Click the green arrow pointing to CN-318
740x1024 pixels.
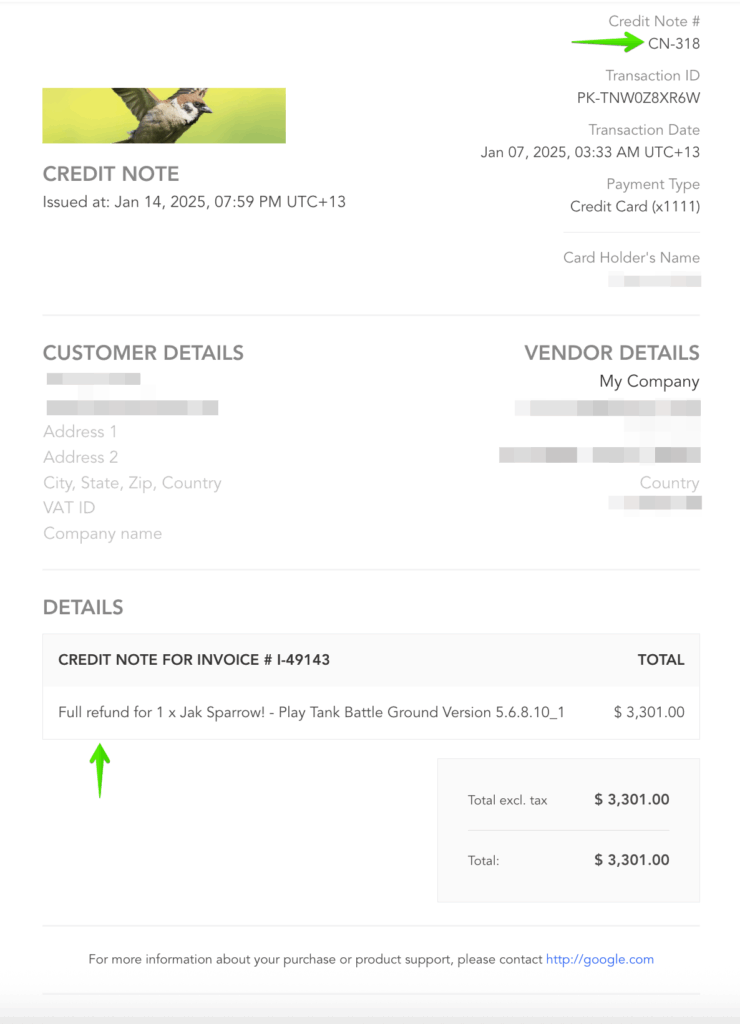tap(606, 42)
